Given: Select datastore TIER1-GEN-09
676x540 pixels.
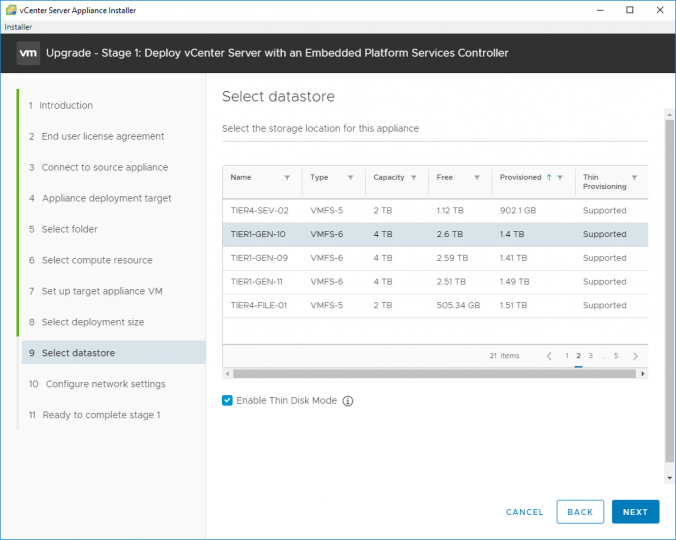Looking at the screenshot, I should pos(435,258).
